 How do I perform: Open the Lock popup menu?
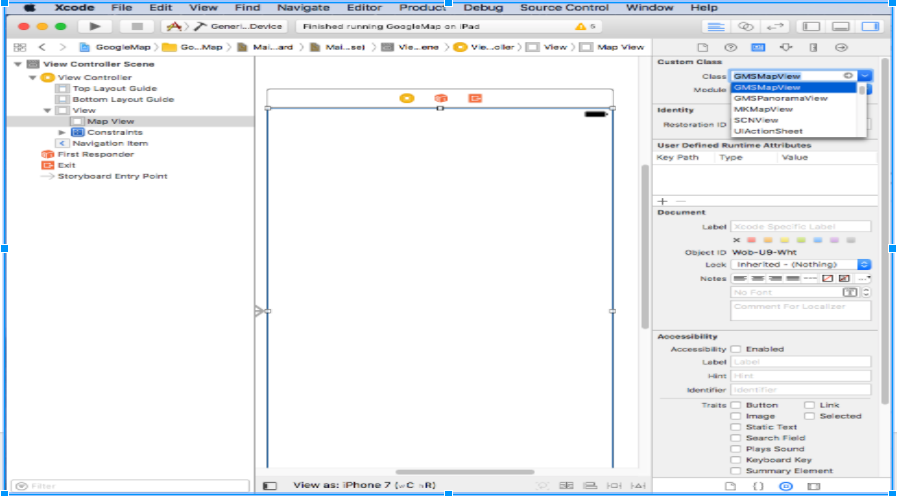pyautogui.click(x=801, y=264)
